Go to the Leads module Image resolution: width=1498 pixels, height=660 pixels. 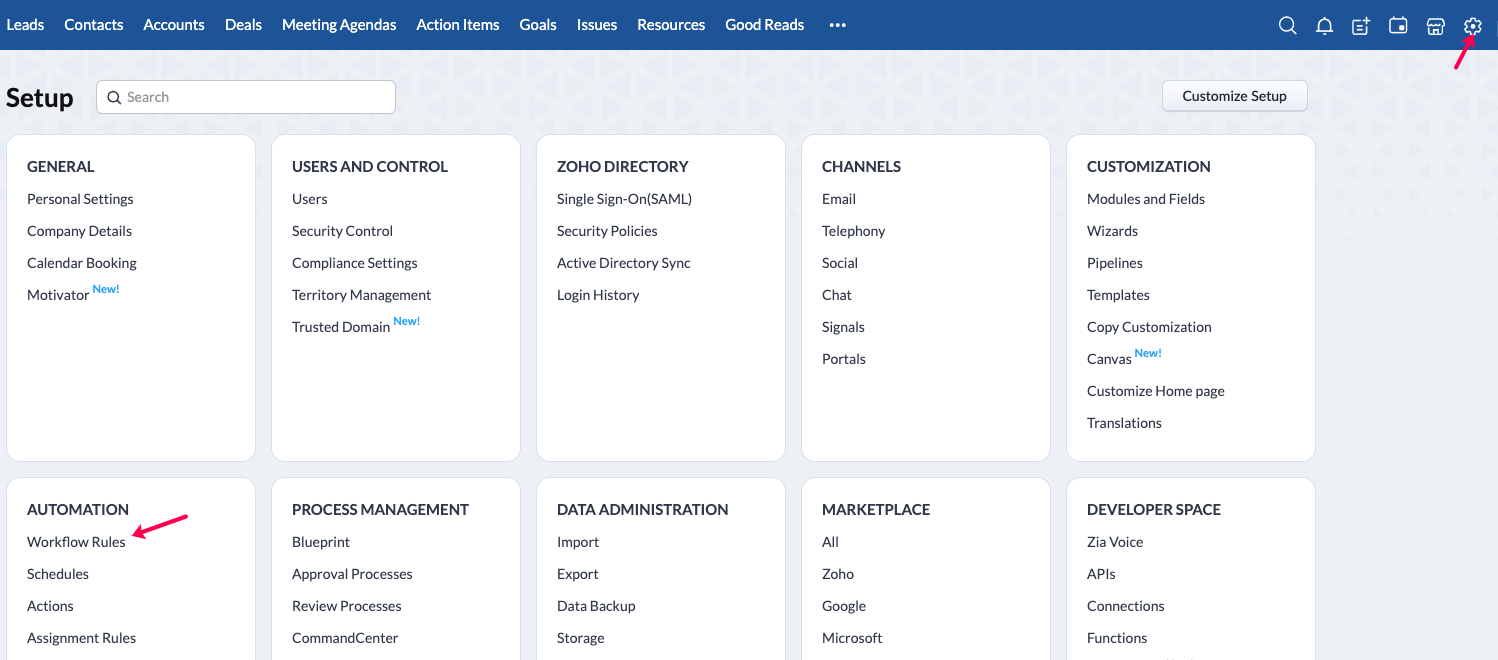pos(25,25)
